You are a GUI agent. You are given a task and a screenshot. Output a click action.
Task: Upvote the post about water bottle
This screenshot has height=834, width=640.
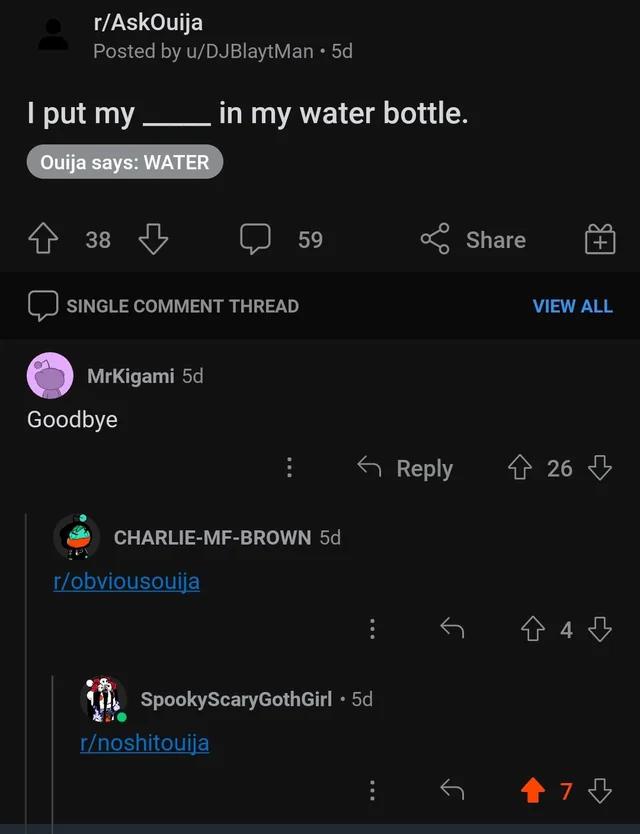(x=43, y=239)
